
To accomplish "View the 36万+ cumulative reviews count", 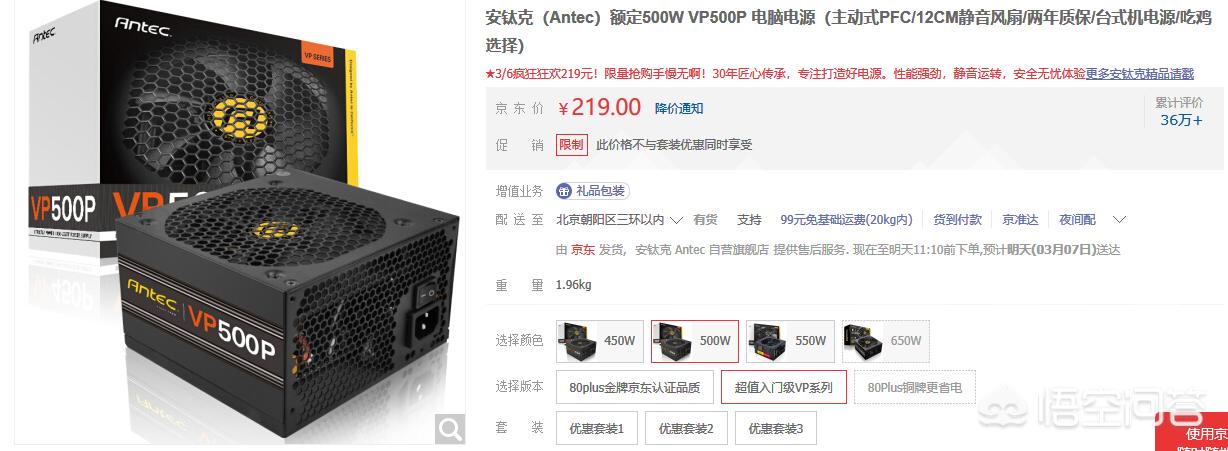I will click(1181, 120).
